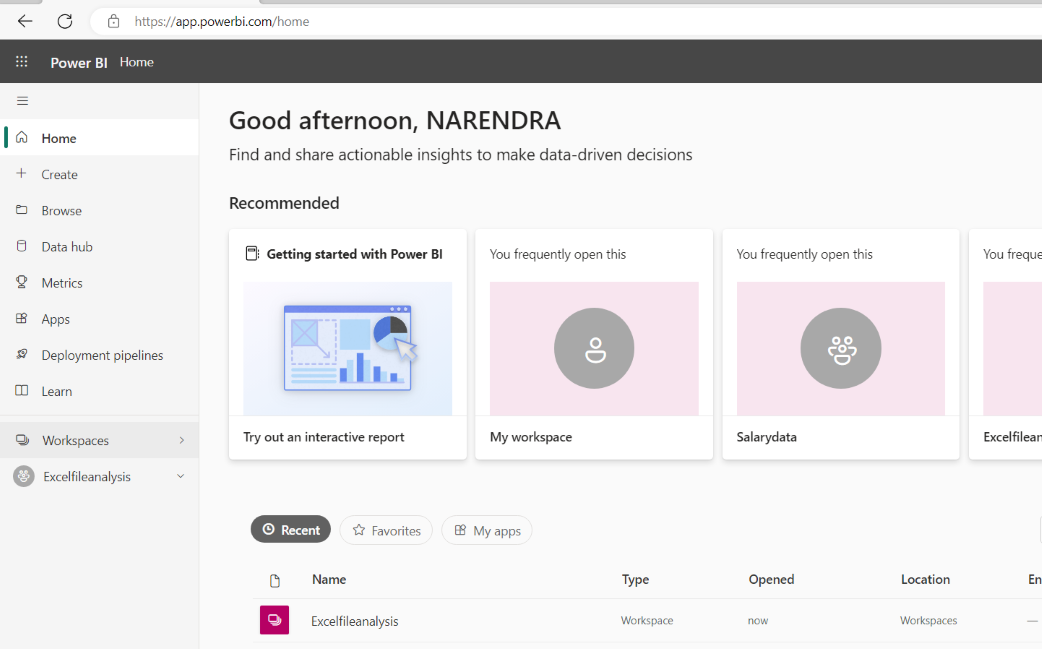Expand the Workspaces flyout chevron
1042x649 pixels.
pyautogui.click(x=181, y=440)
